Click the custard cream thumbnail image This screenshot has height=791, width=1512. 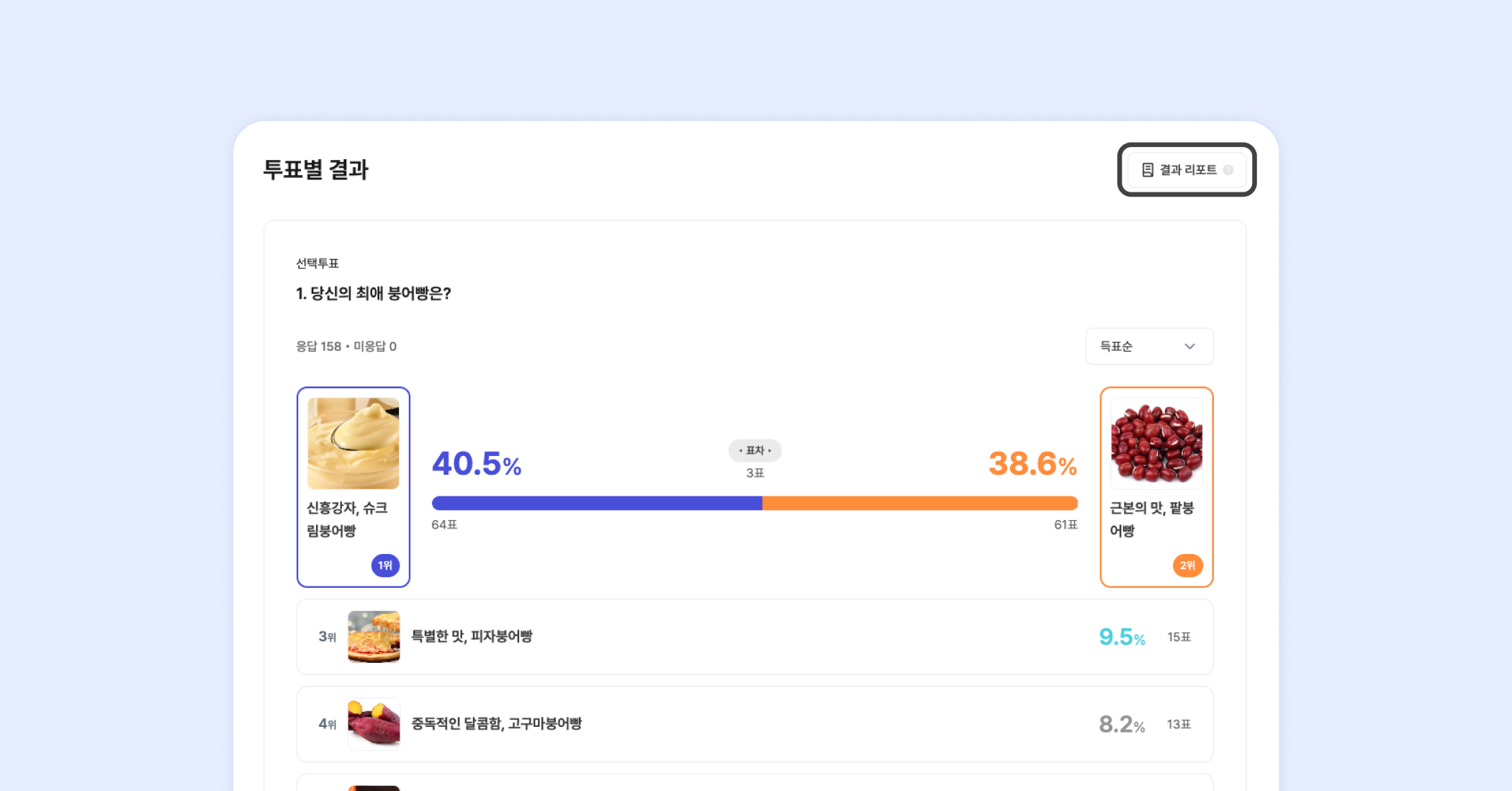[353, 443]
